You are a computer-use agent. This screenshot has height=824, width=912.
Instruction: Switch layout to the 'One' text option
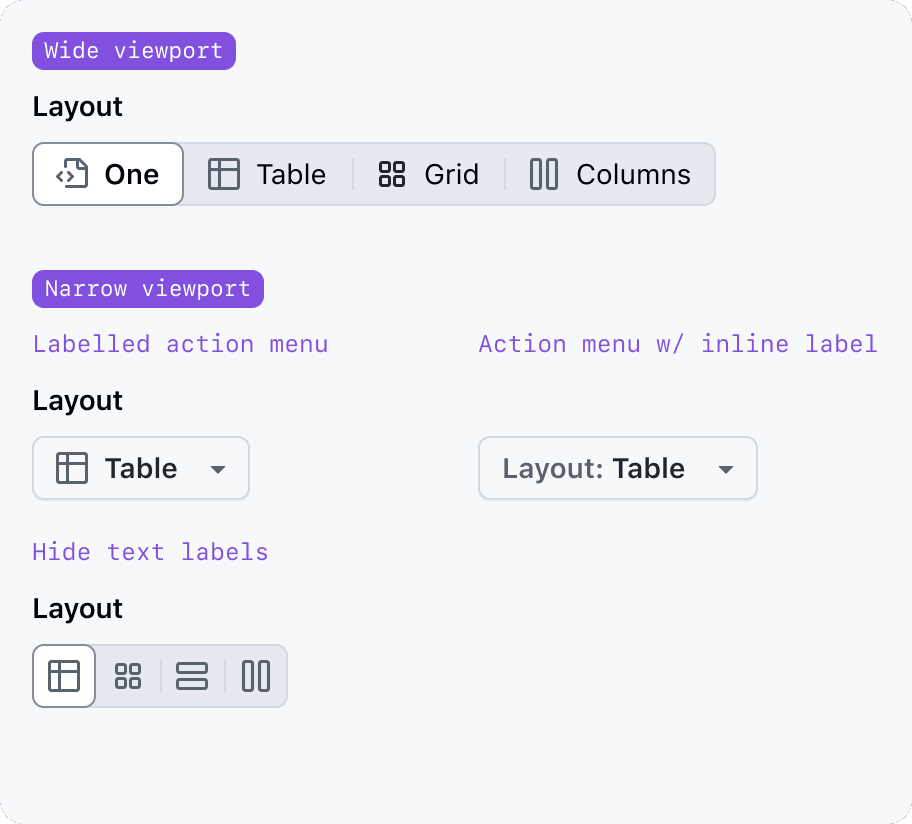[132, 174]
